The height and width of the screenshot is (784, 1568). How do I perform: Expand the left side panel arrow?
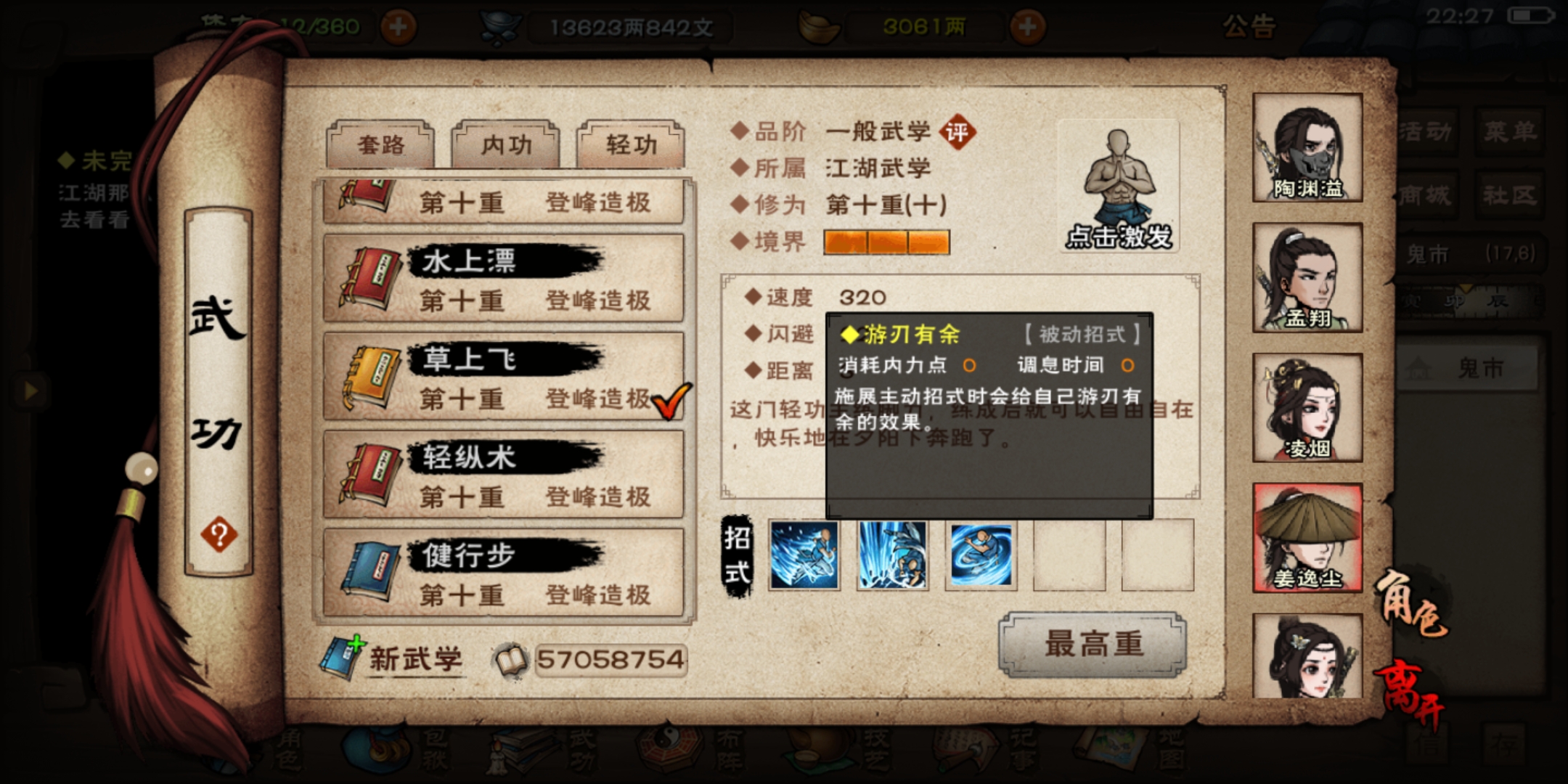click(x=30, y=391)
